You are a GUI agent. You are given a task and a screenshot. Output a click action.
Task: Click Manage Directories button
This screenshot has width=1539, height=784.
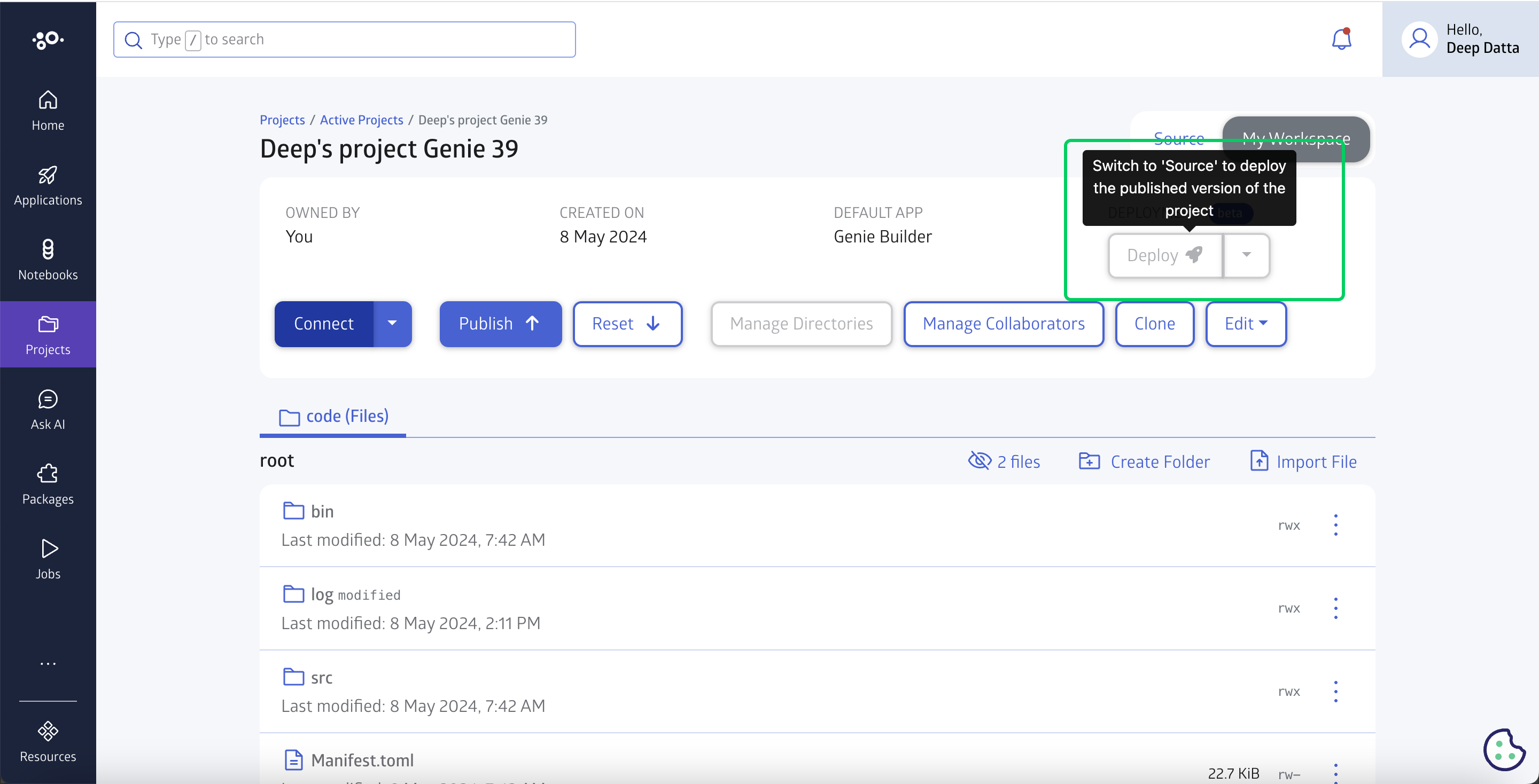tap(801, 324)
